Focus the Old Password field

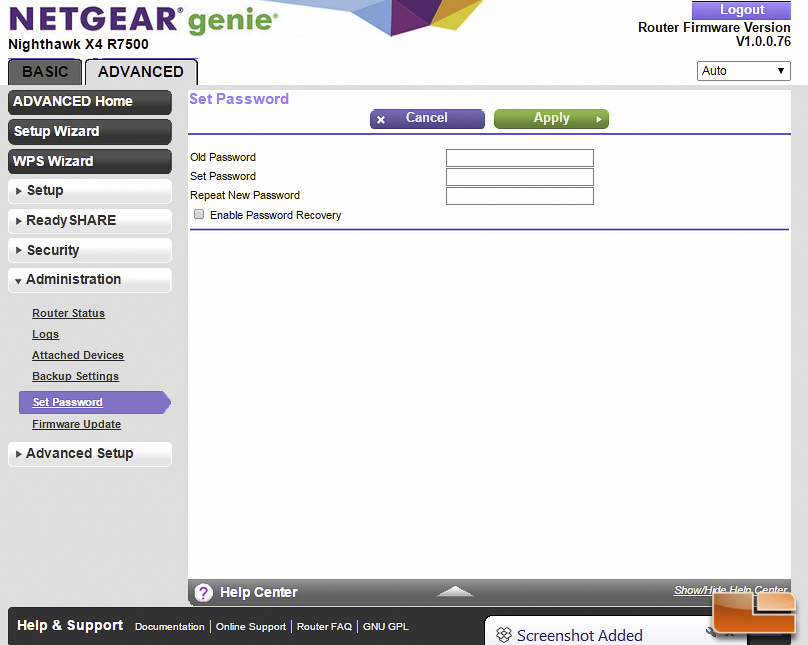pyautogui.click(x=519, y=158)
